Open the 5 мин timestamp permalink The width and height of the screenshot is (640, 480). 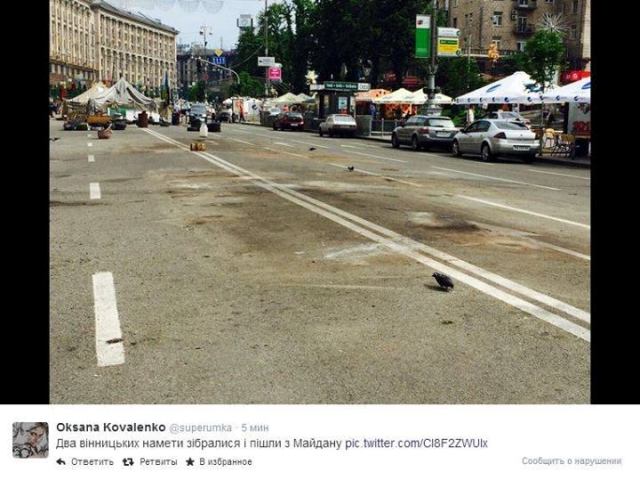tap(255, 428)
